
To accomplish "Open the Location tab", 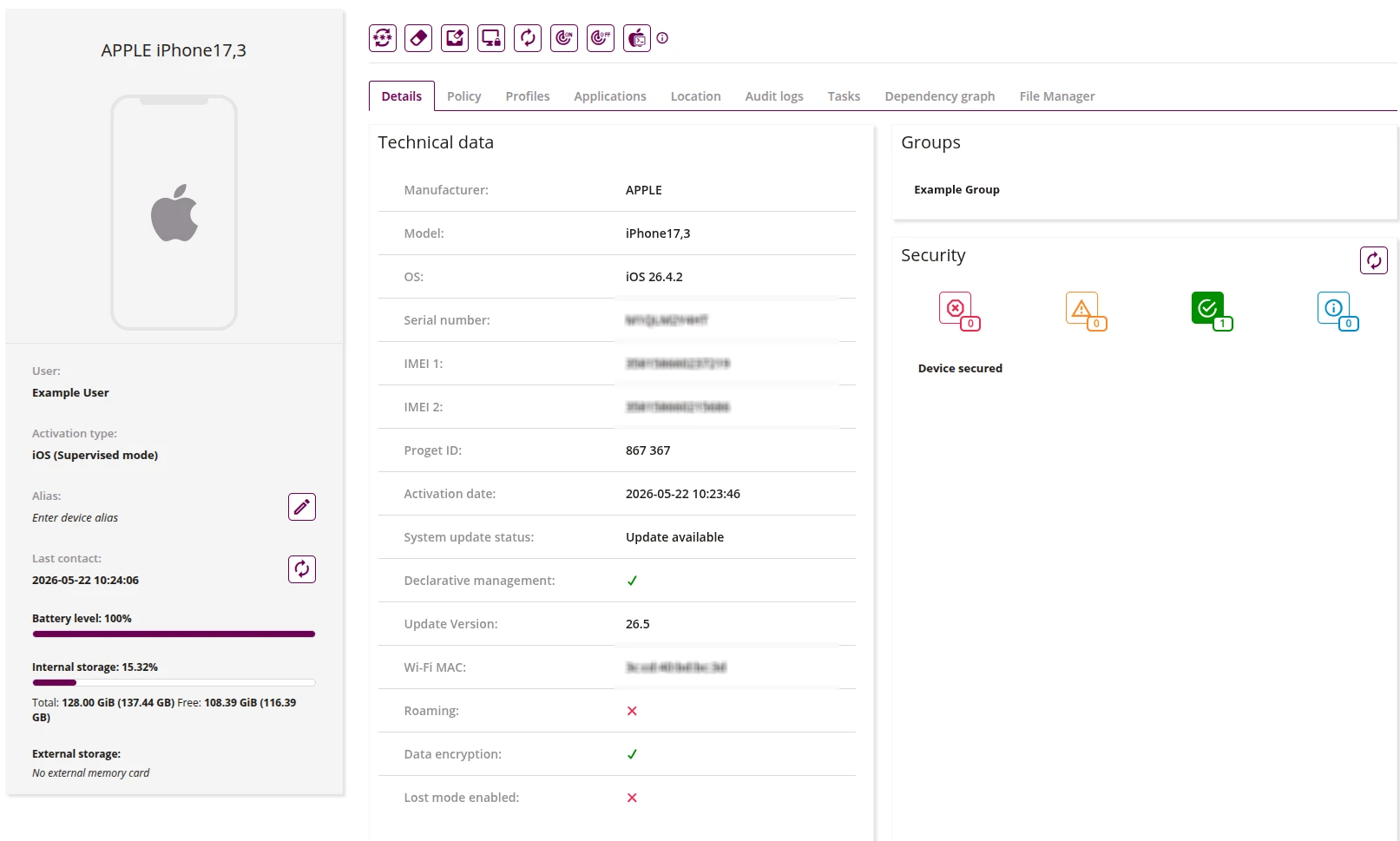I will click(696, 96).
